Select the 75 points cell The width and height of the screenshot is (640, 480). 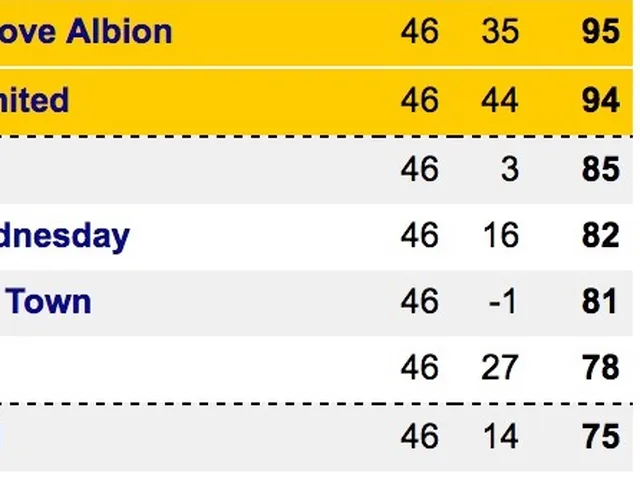click(x=600, y=436)
